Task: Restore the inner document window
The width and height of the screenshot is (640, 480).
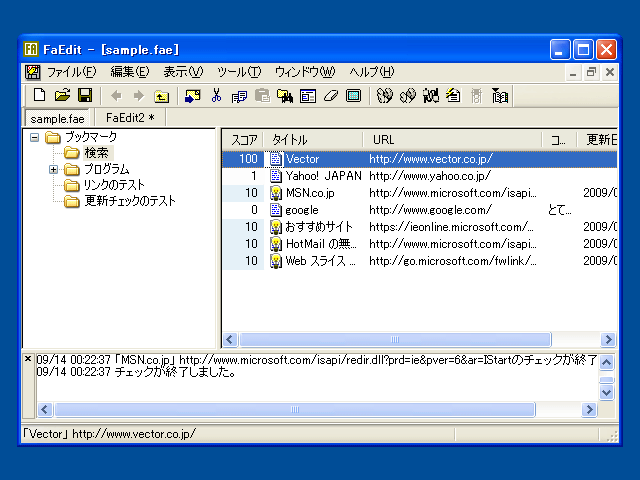Action: pyautogui.click(x=591, y=72)
